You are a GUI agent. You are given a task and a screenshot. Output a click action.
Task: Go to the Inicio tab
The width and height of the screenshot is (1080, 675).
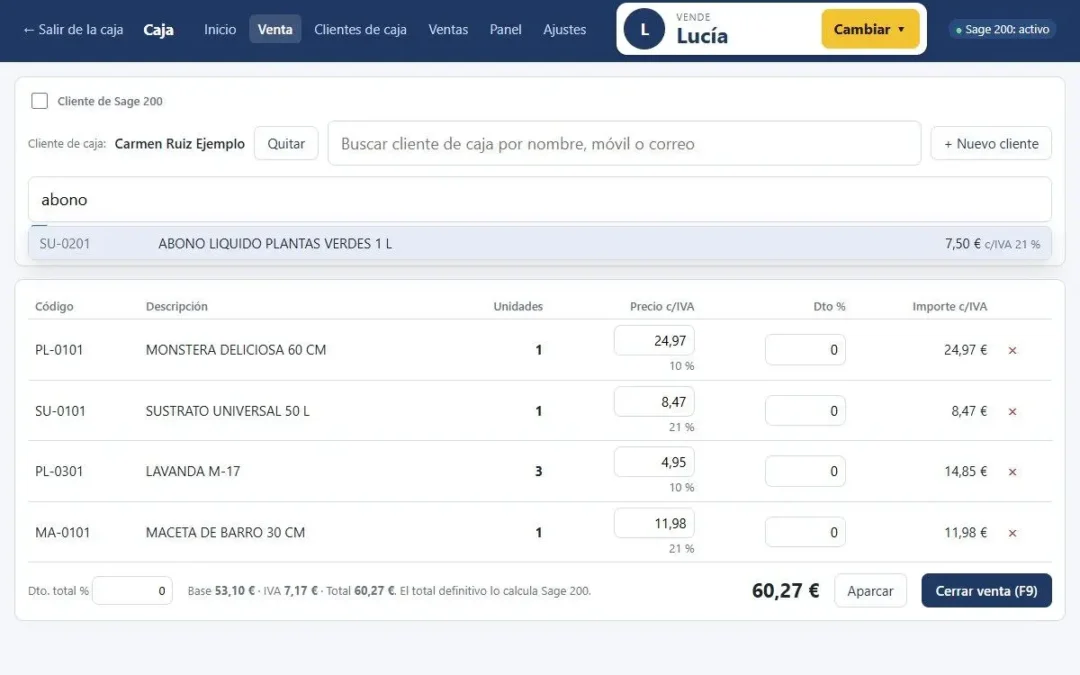(220, 30)
